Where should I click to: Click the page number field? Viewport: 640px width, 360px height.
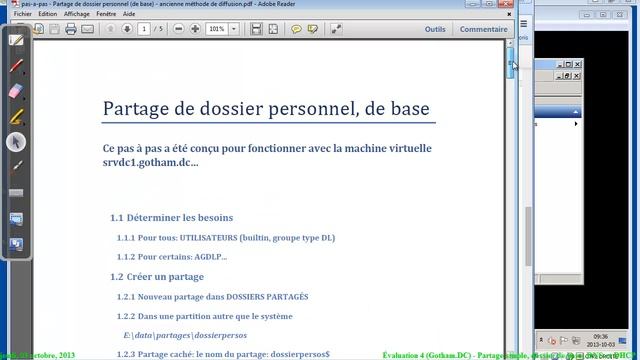coord(144,29)
